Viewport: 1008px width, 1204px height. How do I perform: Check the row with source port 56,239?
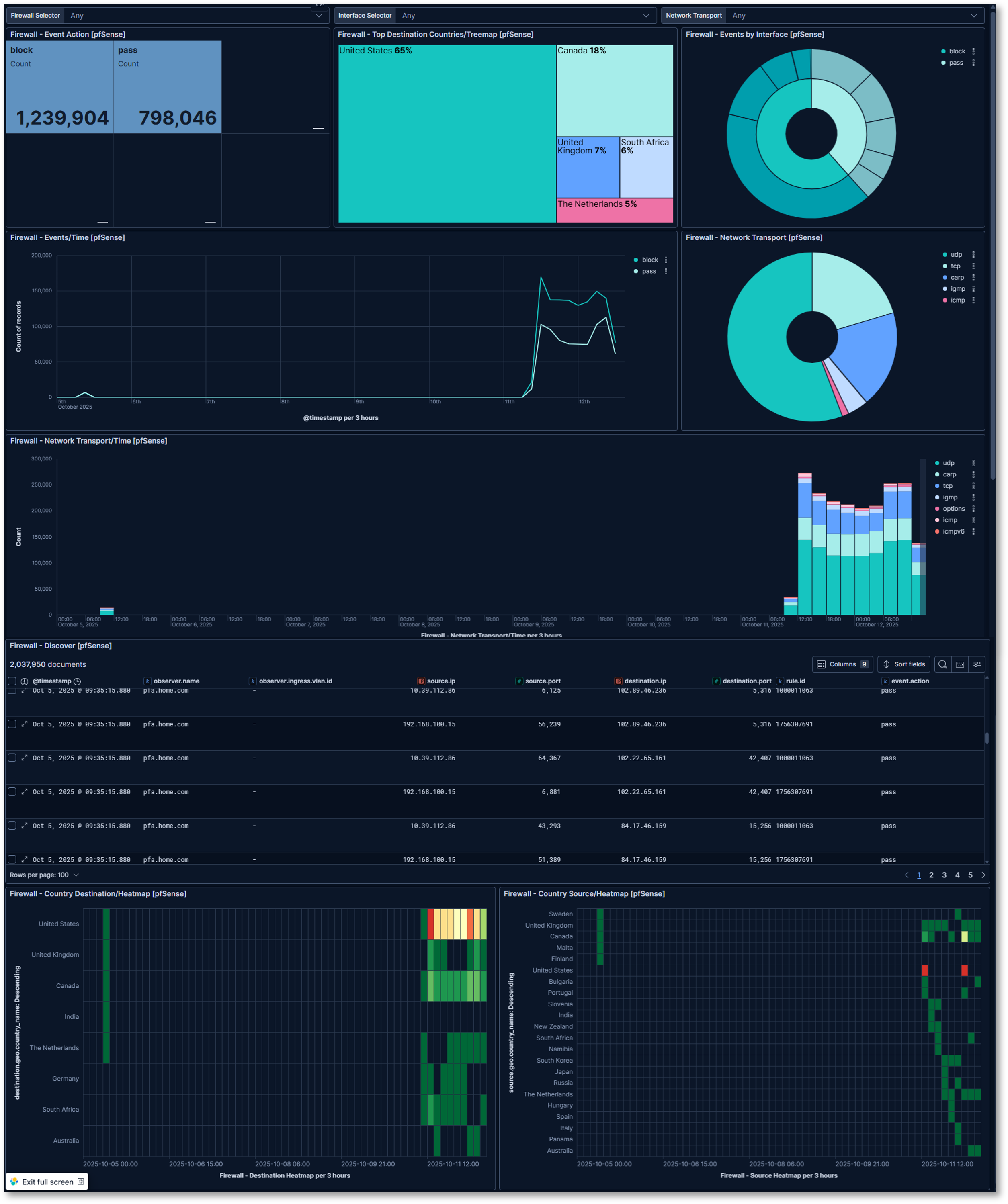click(12, 724)
